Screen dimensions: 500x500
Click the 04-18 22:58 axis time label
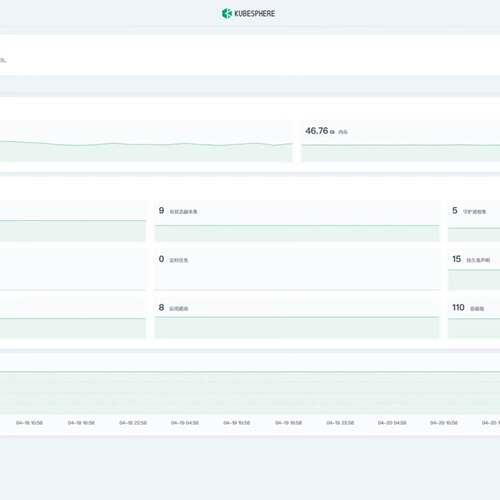pyautogui.click(x=133, y=423)
